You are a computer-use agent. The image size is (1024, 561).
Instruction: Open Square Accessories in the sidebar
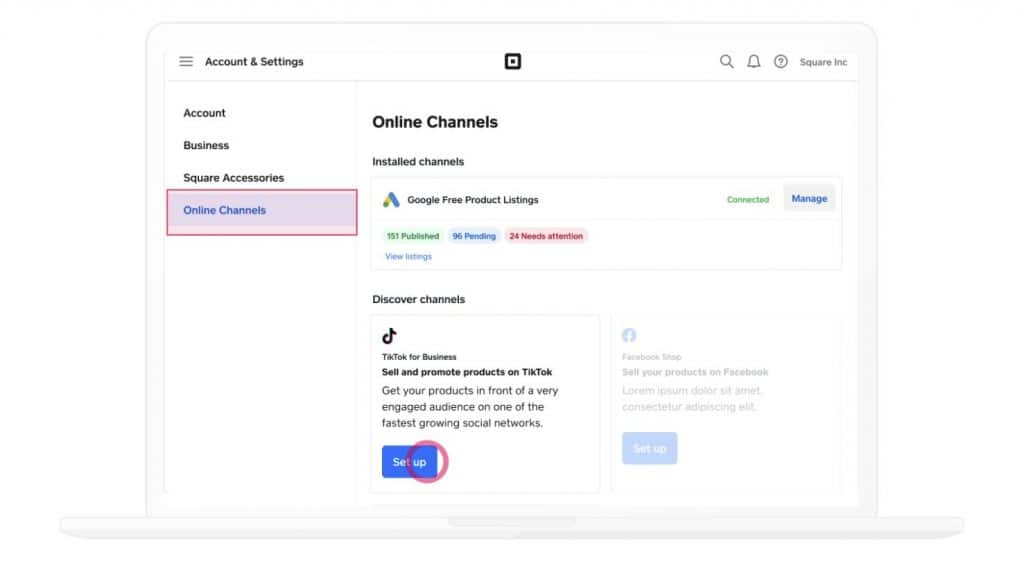[234, 178]
